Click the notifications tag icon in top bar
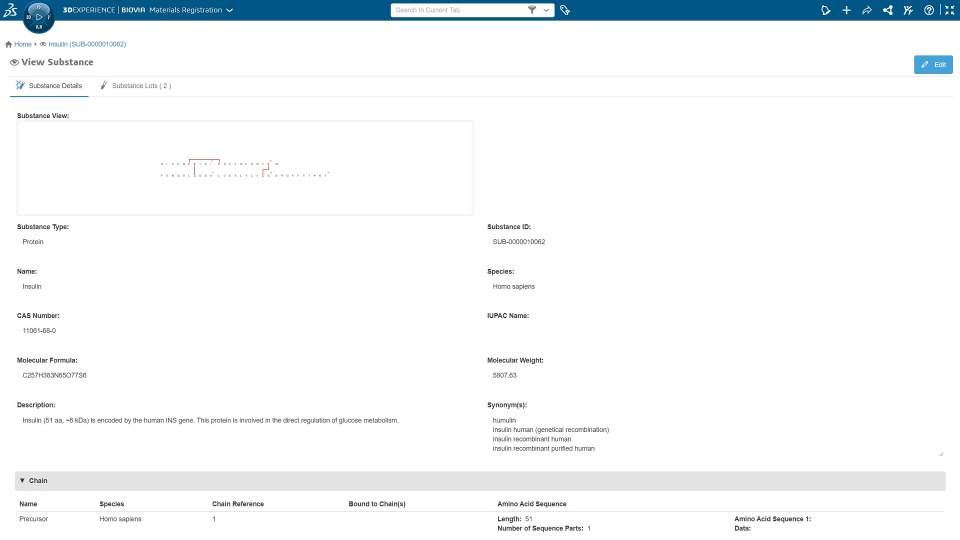Screen dimensions: 960x540 826,10
